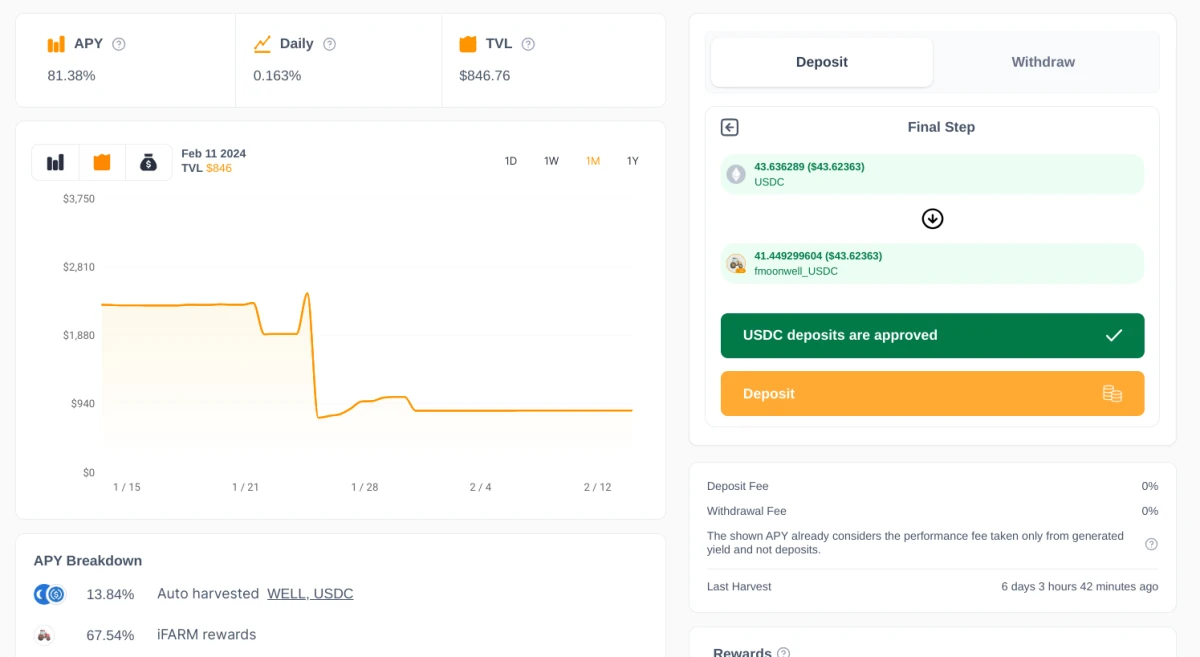The image size is (1200, 657).
Task: Show share price chart money bag icon
Action: click(x=148, y=162)
